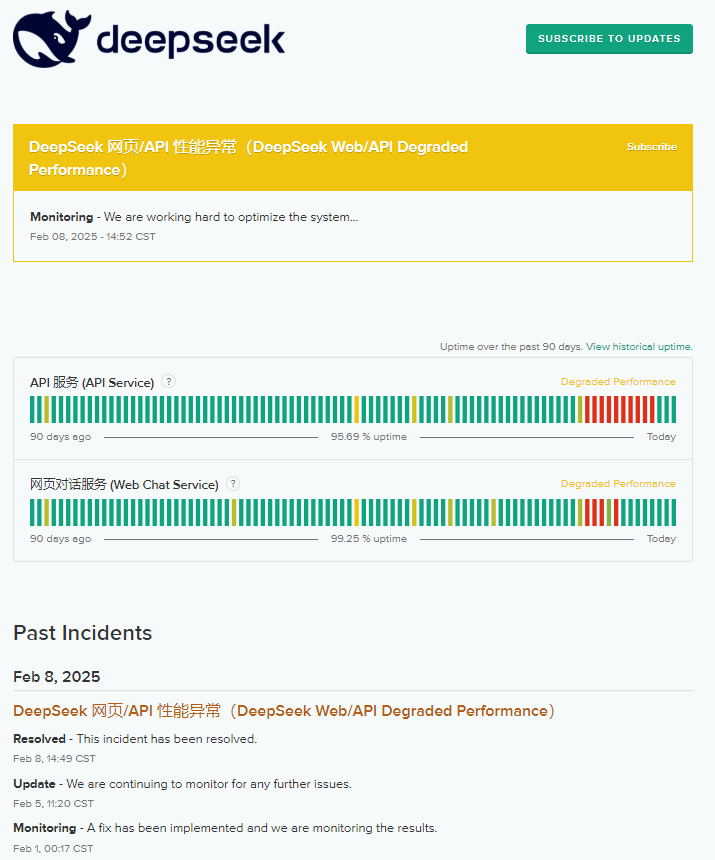Click 'Uptime over the past 90 days' text
Viewport: 715px width, 860px height.
click(510, 347)
